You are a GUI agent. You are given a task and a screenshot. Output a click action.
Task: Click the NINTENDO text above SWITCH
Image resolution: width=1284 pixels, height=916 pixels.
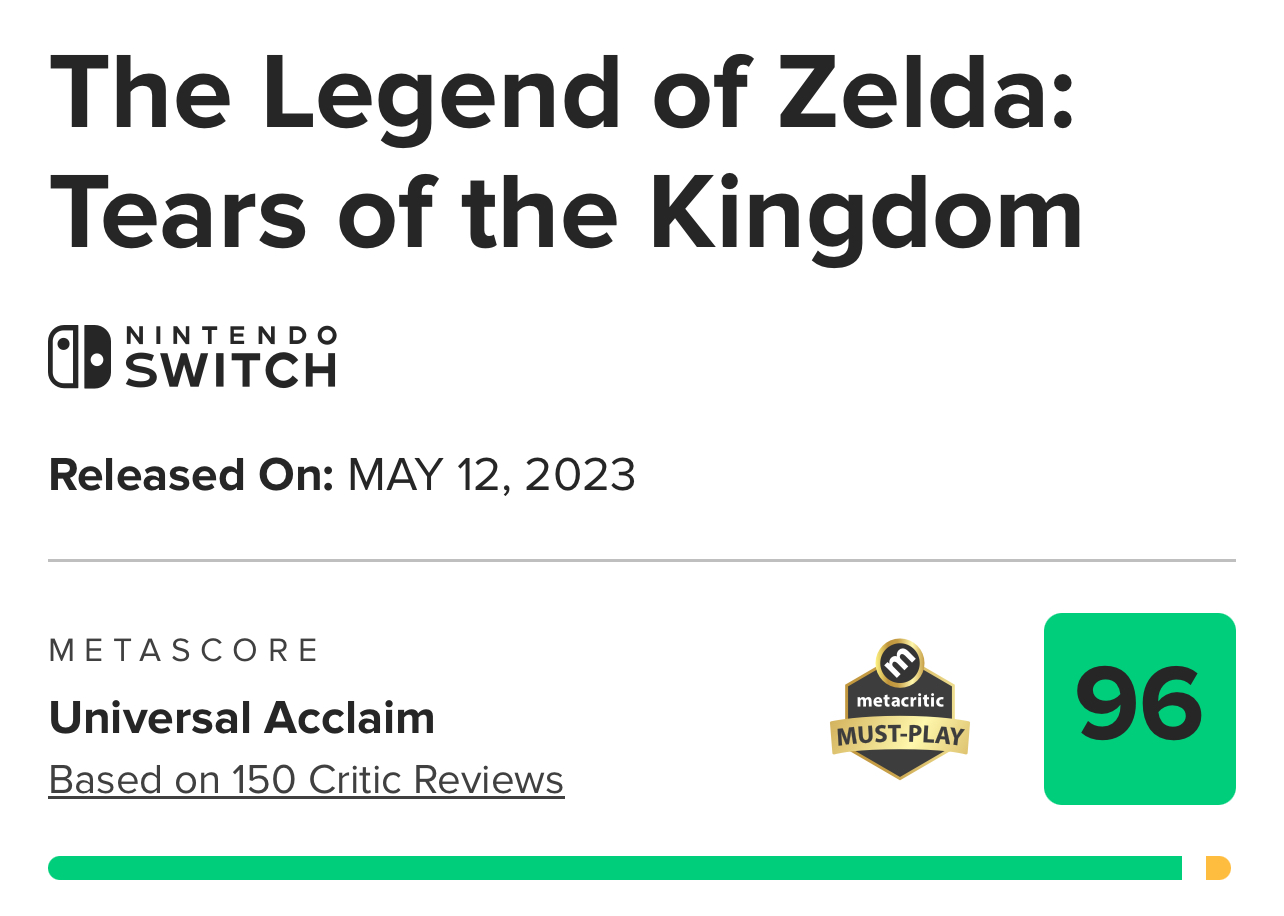click(230, 335)
